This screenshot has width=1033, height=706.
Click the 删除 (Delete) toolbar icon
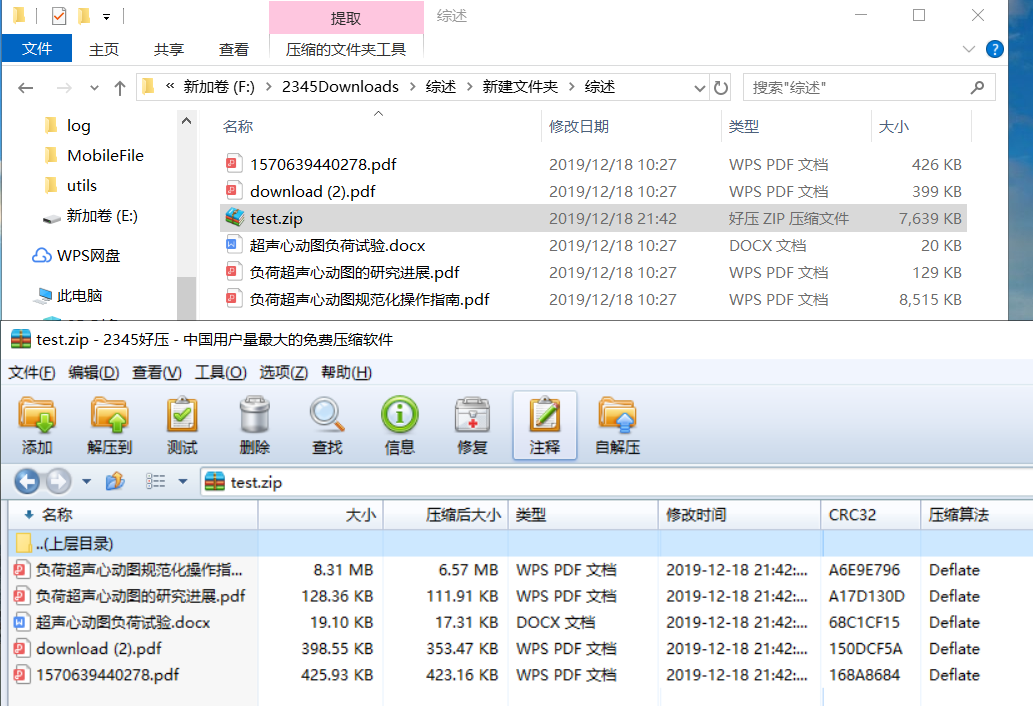tap(254, 422)
